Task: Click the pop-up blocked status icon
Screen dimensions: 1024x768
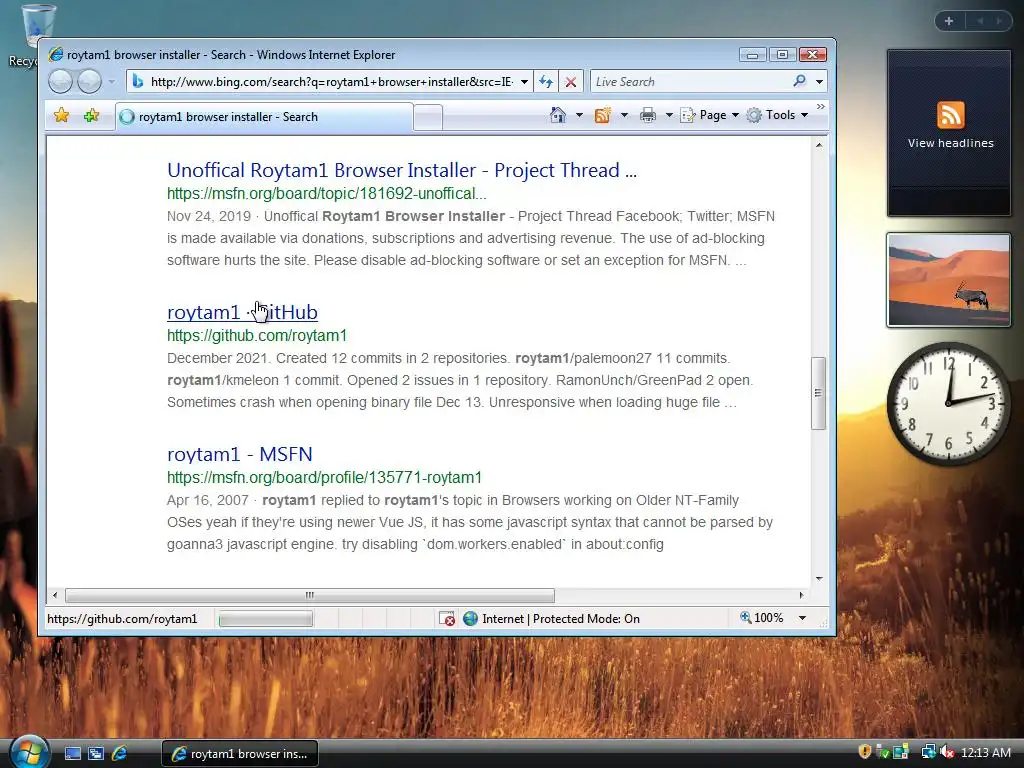Action: (447, 618)
